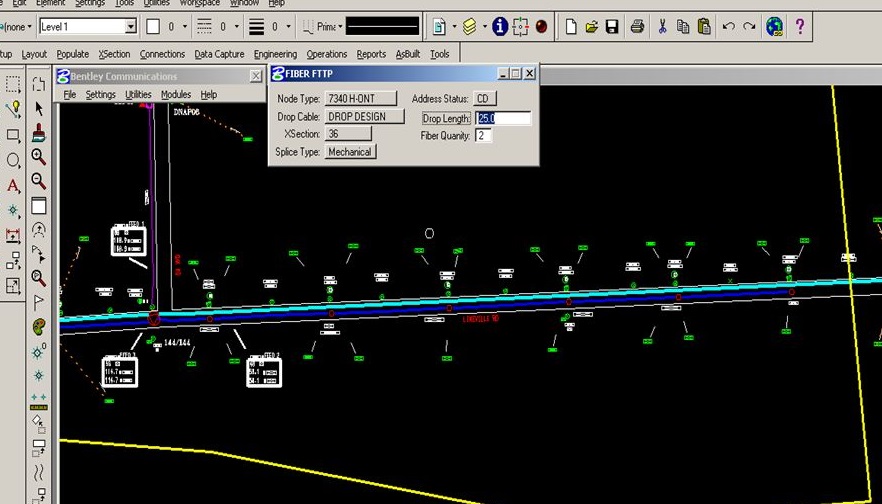
Task: Click the paintbrush Update View icon
Action: point(38,133)
